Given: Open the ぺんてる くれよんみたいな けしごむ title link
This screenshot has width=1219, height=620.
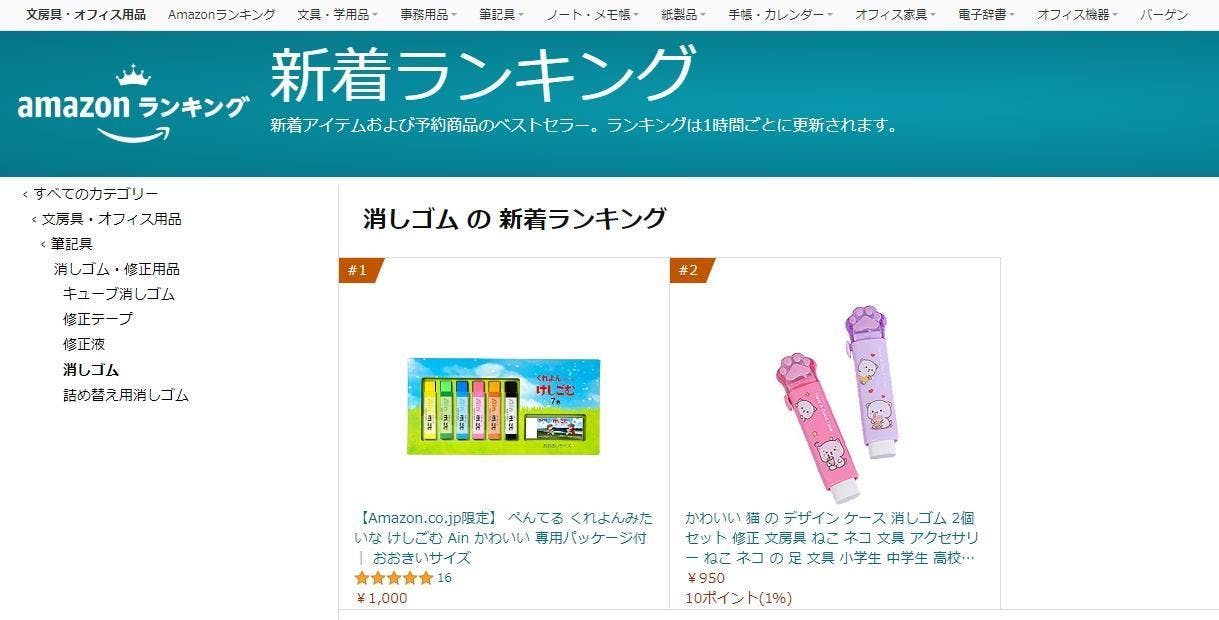Looking at the screenshot, I should tap(503, 538).
